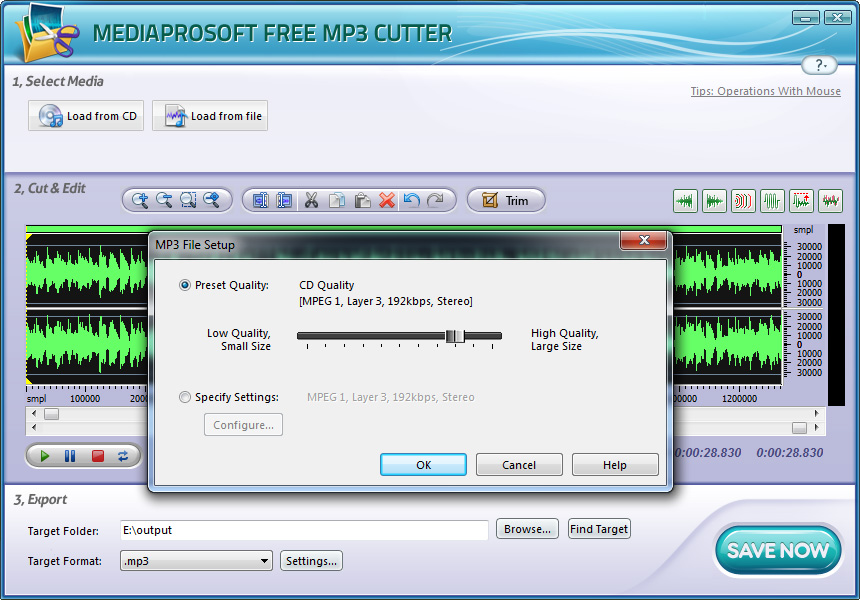Click the Target Folder input field

coord(304,530)
